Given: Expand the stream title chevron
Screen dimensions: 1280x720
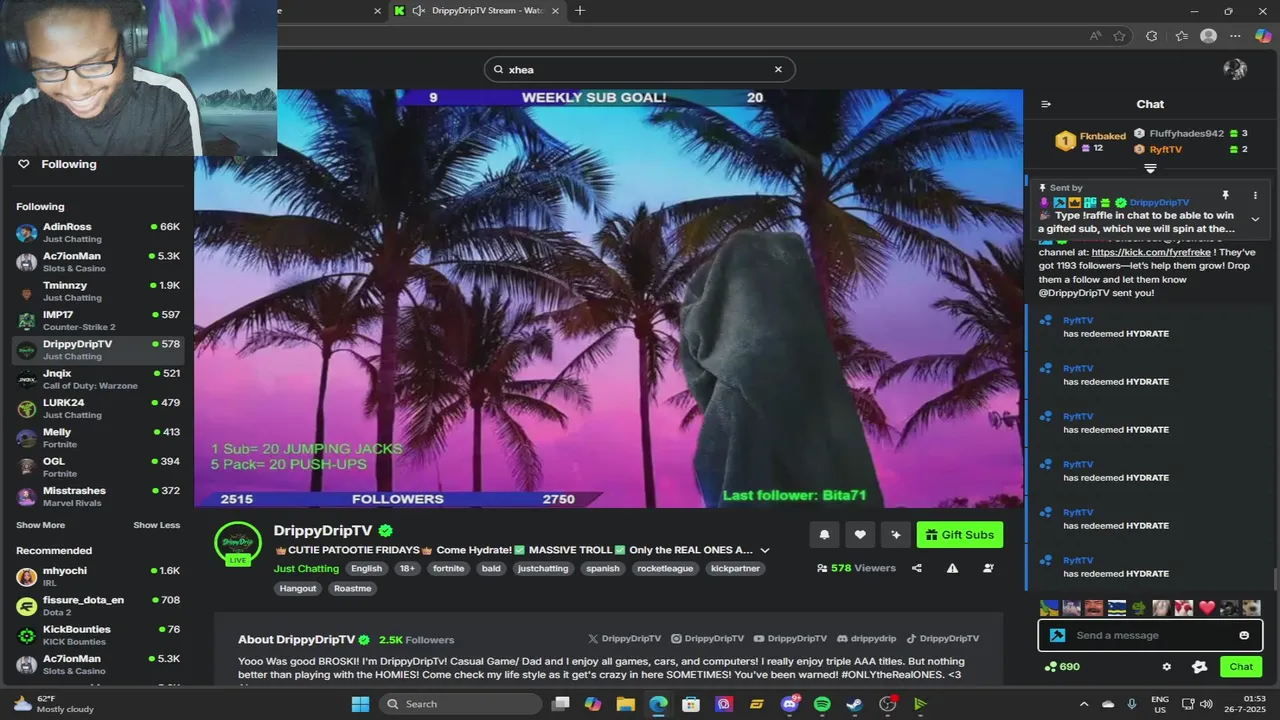Looking at the screenshot, I should [x=765, y=550].
